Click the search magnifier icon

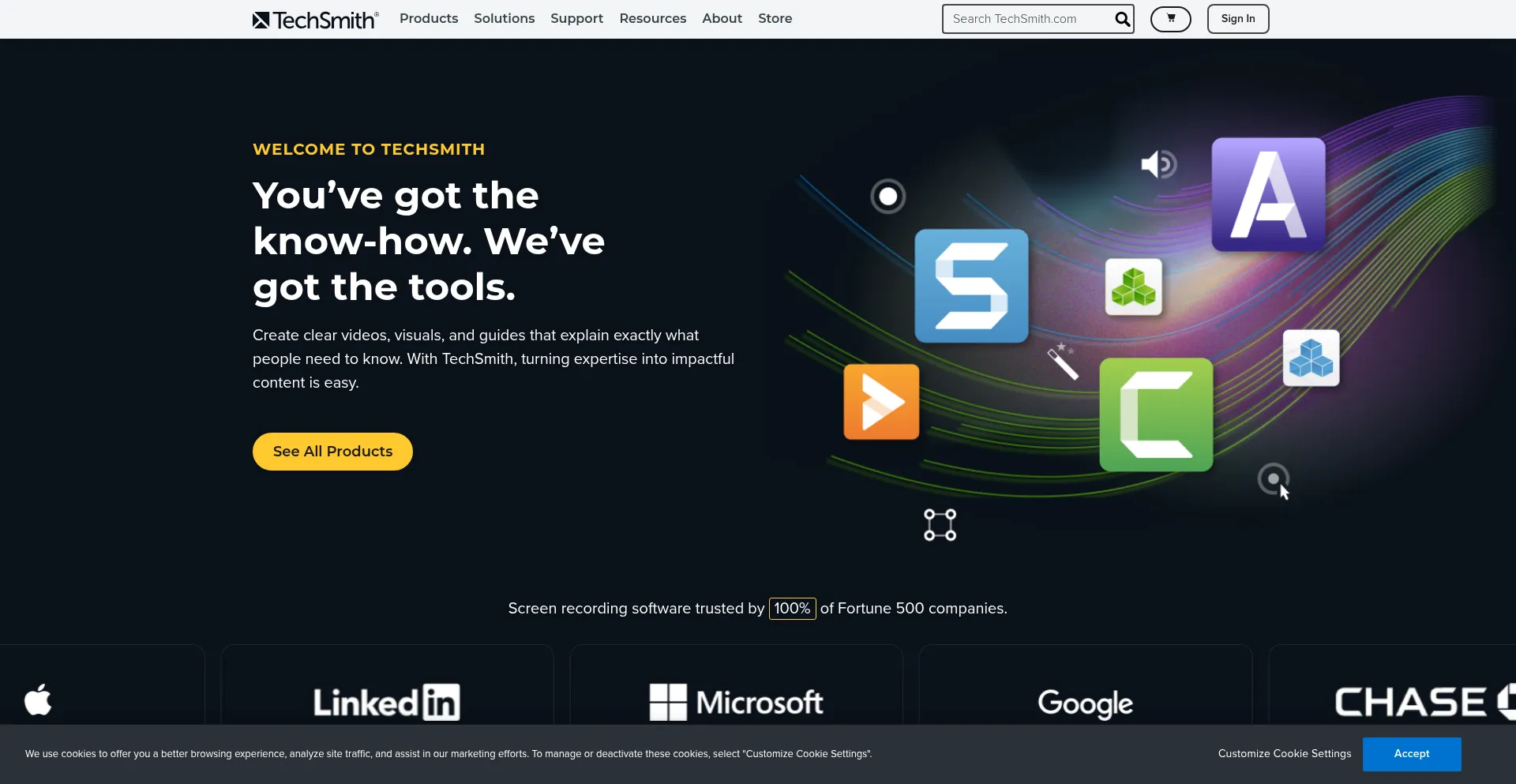tap(1121, 19)
